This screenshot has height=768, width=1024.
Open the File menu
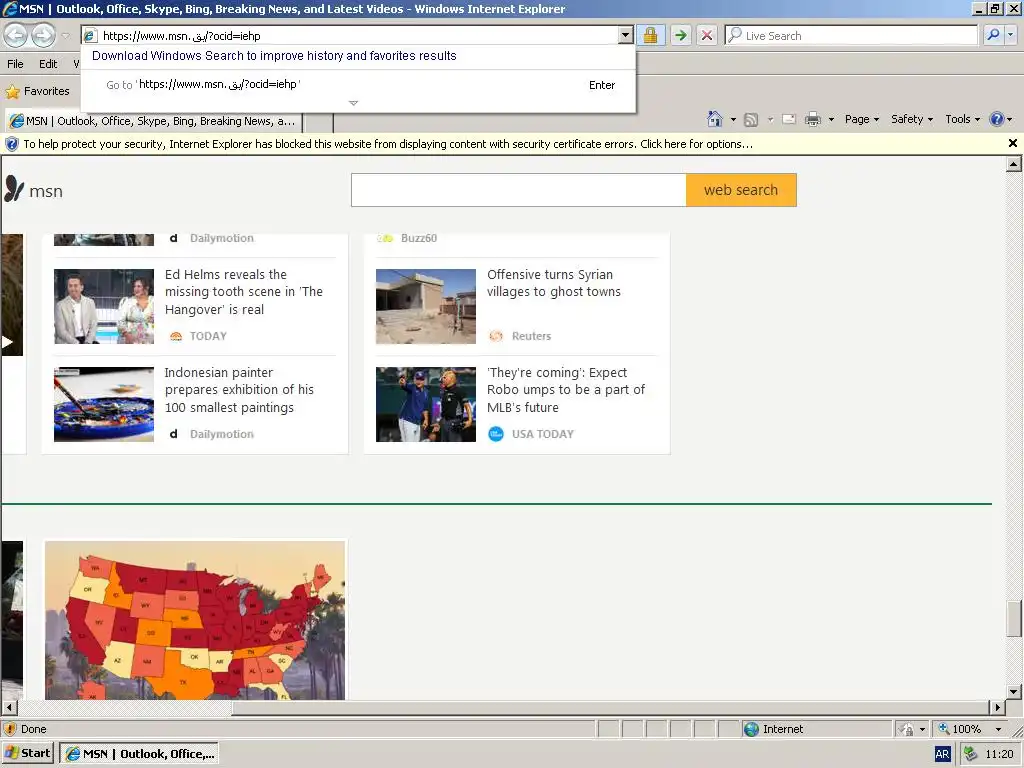pyautogui.click(x=15, y=64)
